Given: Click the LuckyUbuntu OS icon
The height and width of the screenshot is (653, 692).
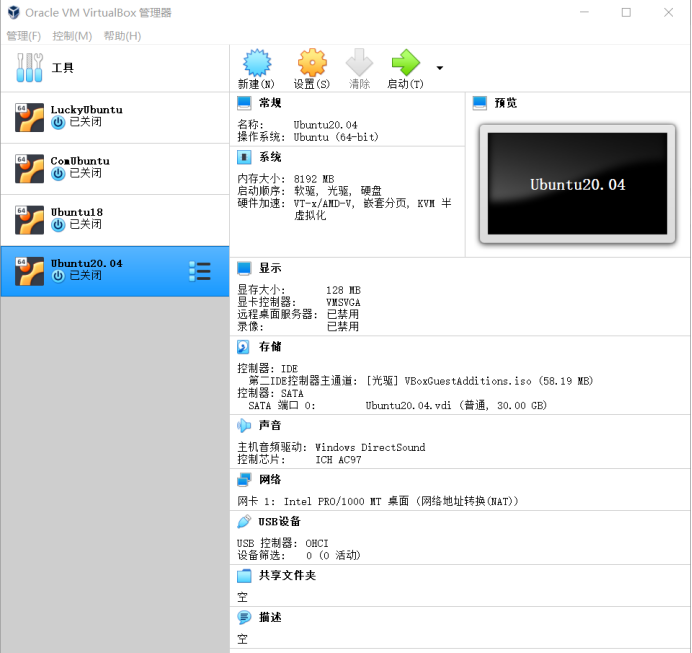Looking at the screenshot, I should [29, 117].
